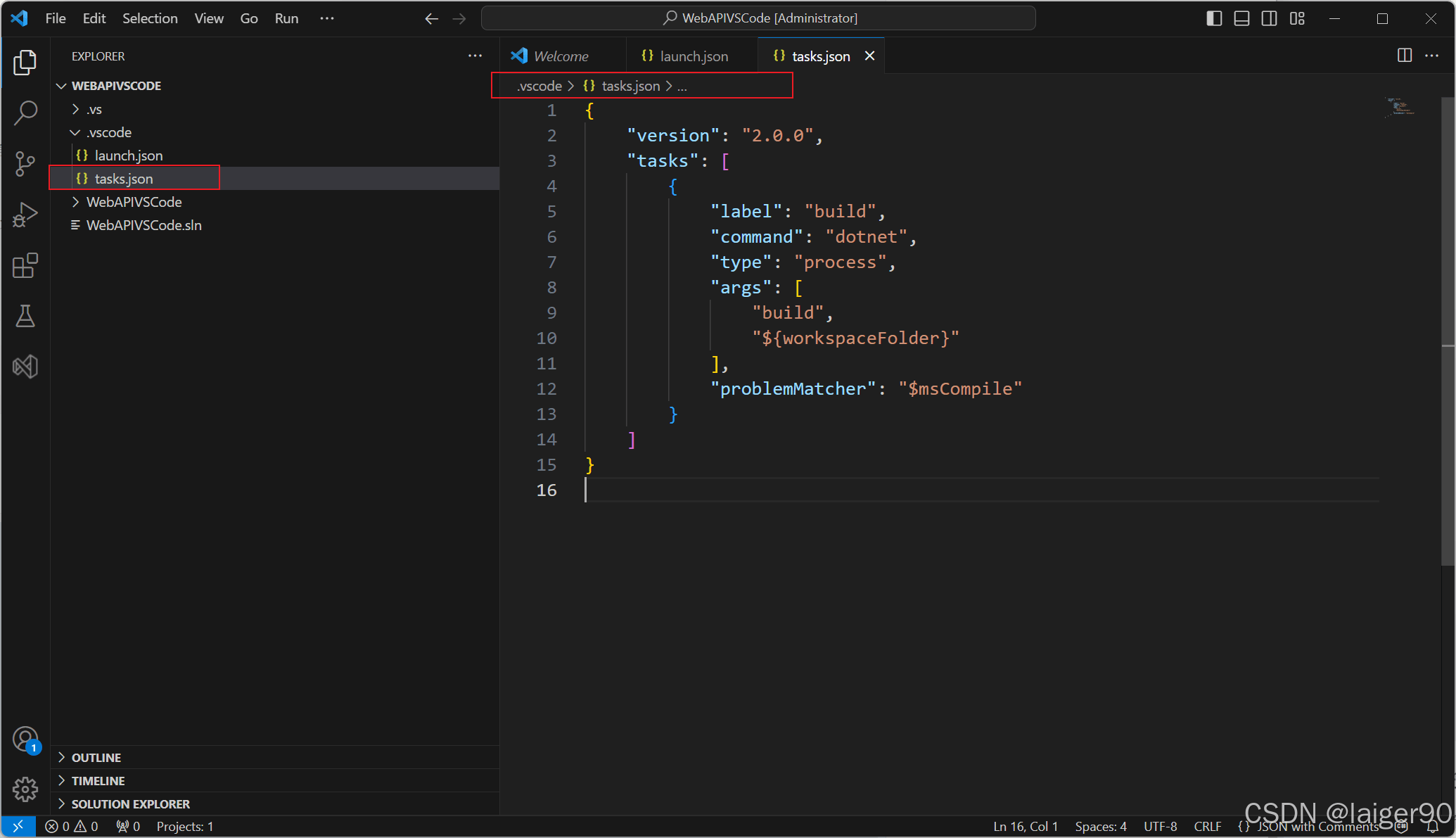The image size is (1456, 838).
Task: Expand the WebAPIVSCode project folder
Action: click(x=134, y=202)
